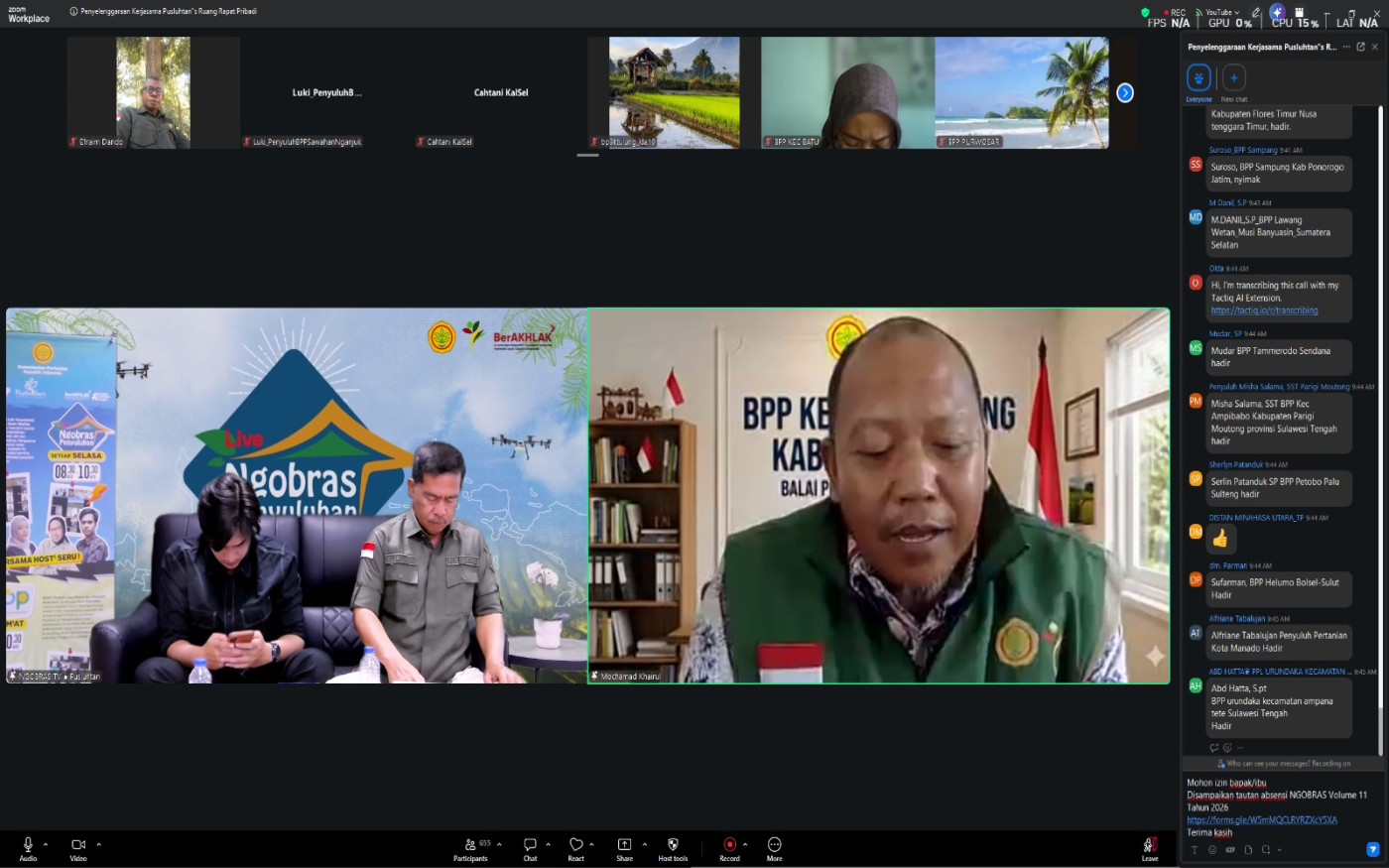The height and width of the screenshot is (868, 1389).
Task: Open the More menu in meeting toolbar
Action: click(774, 845)
